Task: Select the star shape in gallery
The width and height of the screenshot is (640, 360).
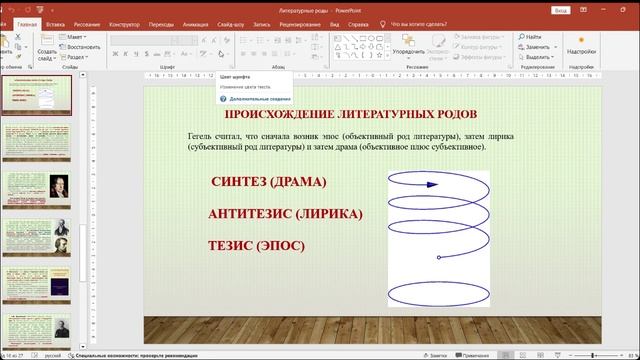Action: tap(379, 55)
